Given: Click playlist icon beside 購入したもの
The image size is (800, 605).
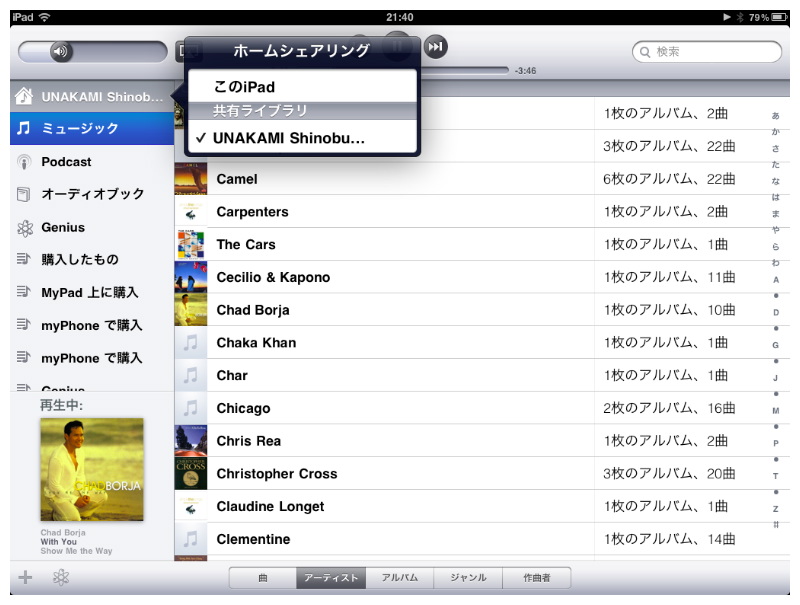Looking at the screenshot, I should [x=23, y=259].
